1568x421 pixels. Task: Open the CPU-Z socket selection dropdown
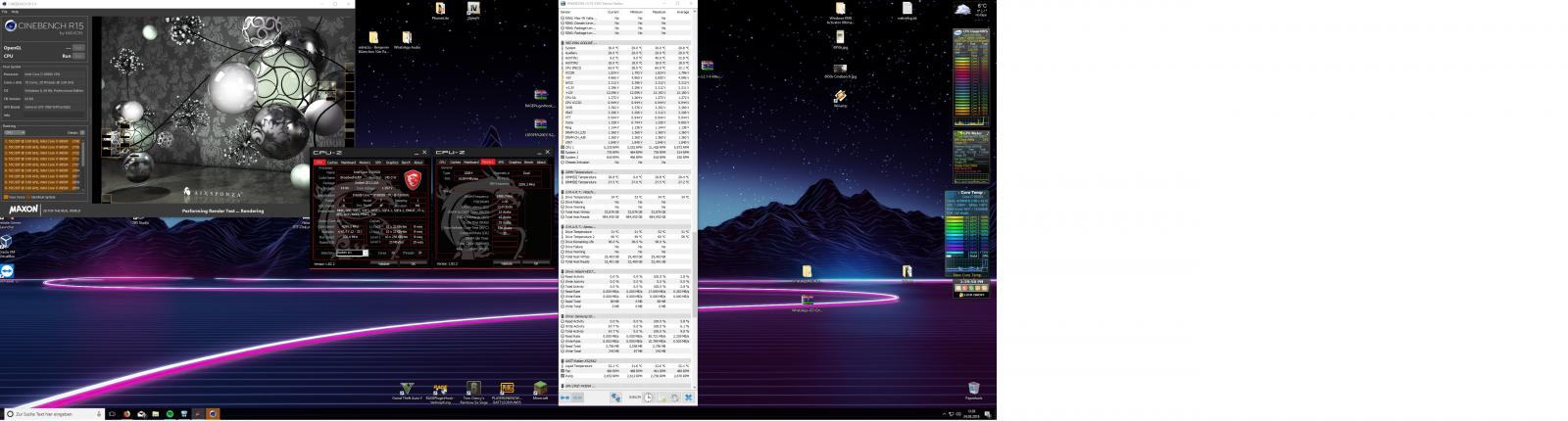(351, 253)
